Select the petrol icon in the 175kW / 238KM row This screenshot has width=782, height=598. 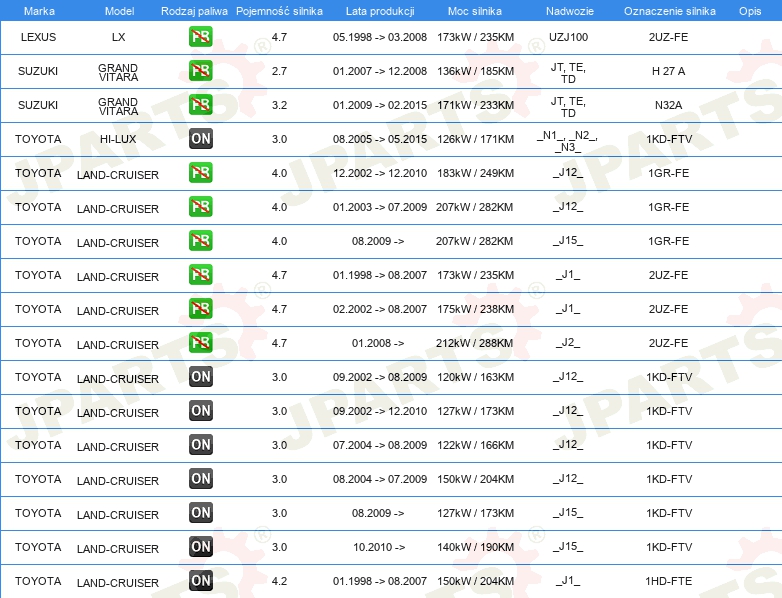click(x=200, y=309)
